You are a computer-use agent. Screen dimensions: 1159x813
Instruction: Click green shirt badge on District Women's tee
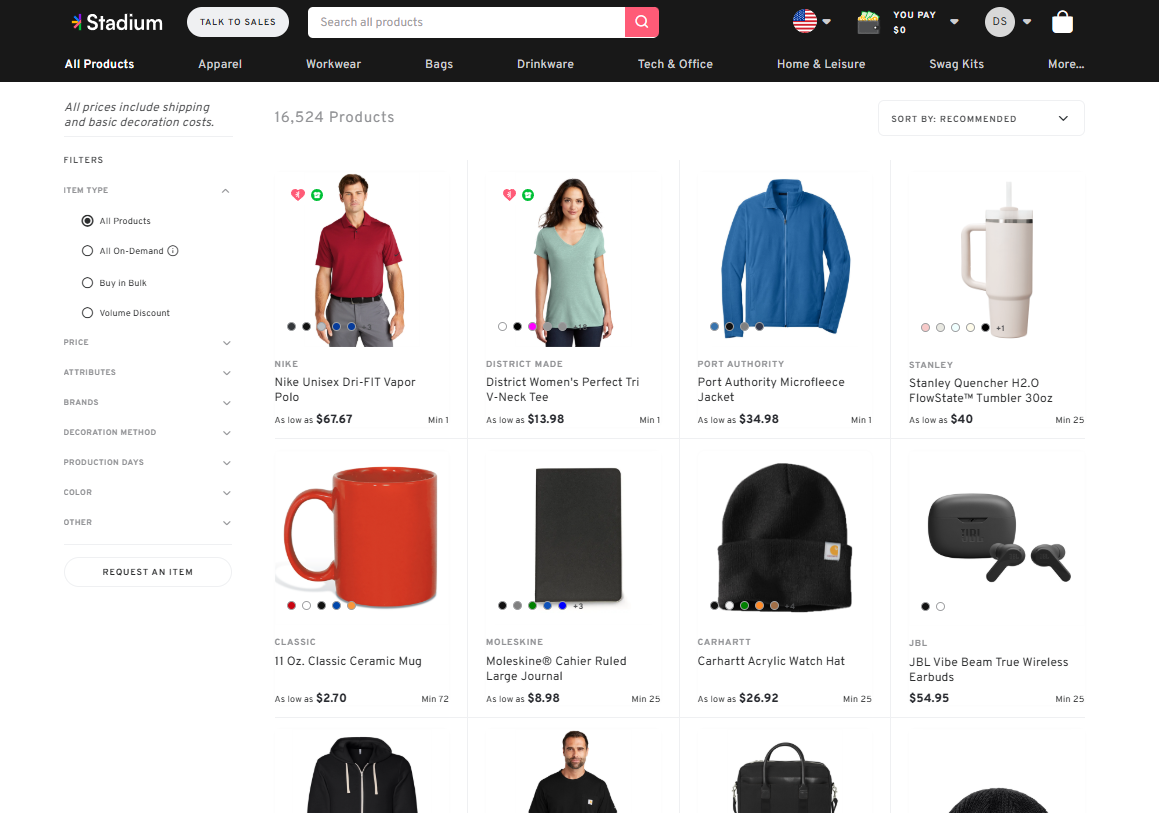[x=528, y=194]
